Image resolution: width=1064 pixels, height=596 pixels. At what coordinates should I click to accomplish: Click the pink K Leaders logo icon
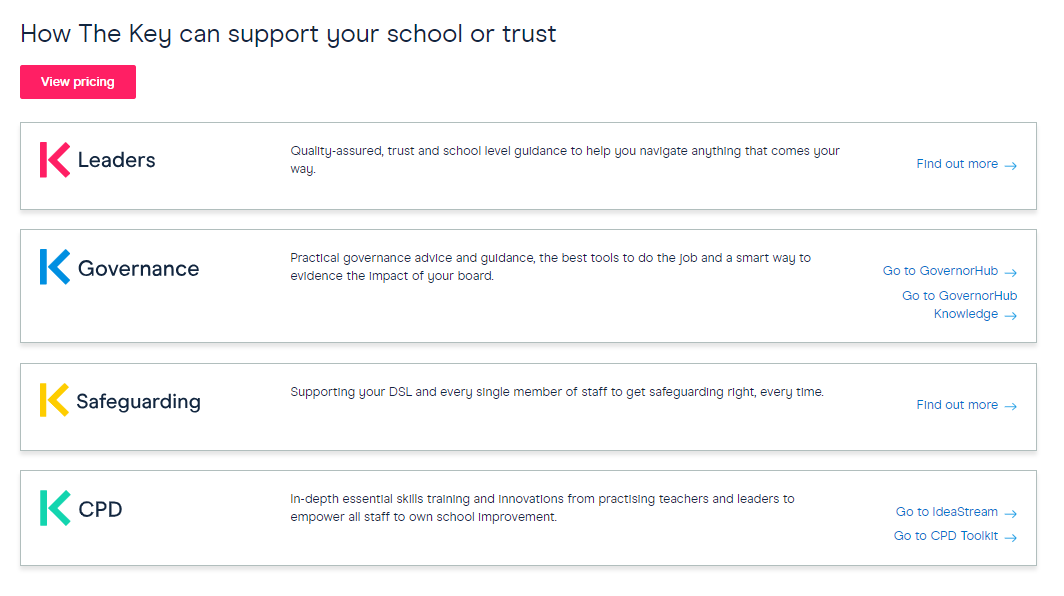point(55,160)
